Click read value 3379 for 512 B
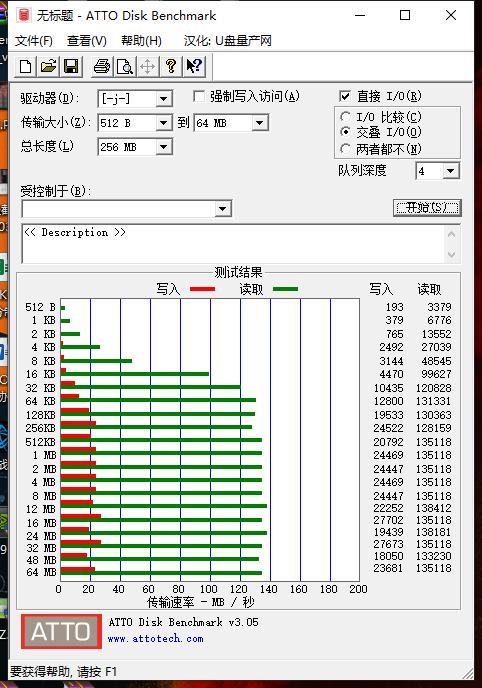Screen dimensions: 482x688 click(x=439, y=307)
